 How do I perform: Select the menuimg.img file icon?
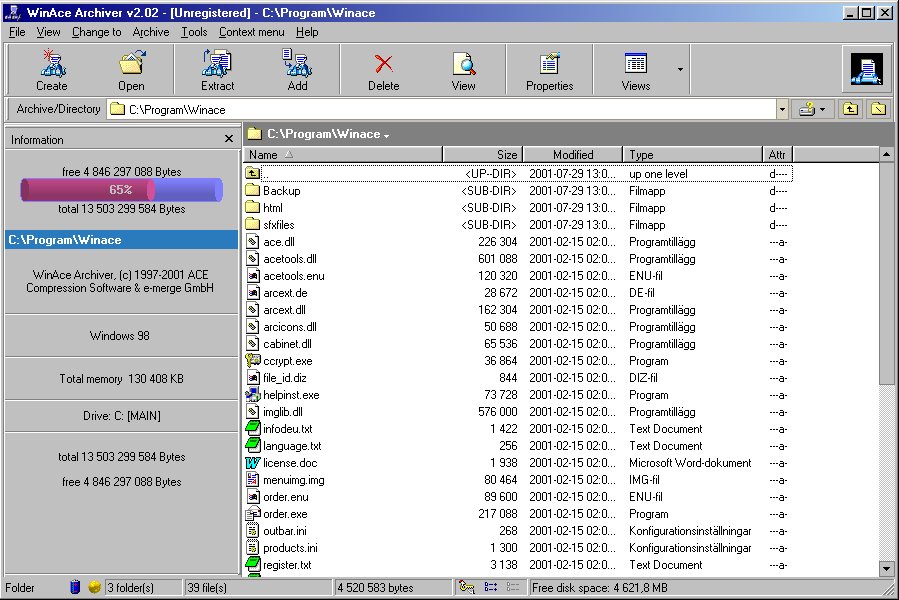[x=253, y=480]
